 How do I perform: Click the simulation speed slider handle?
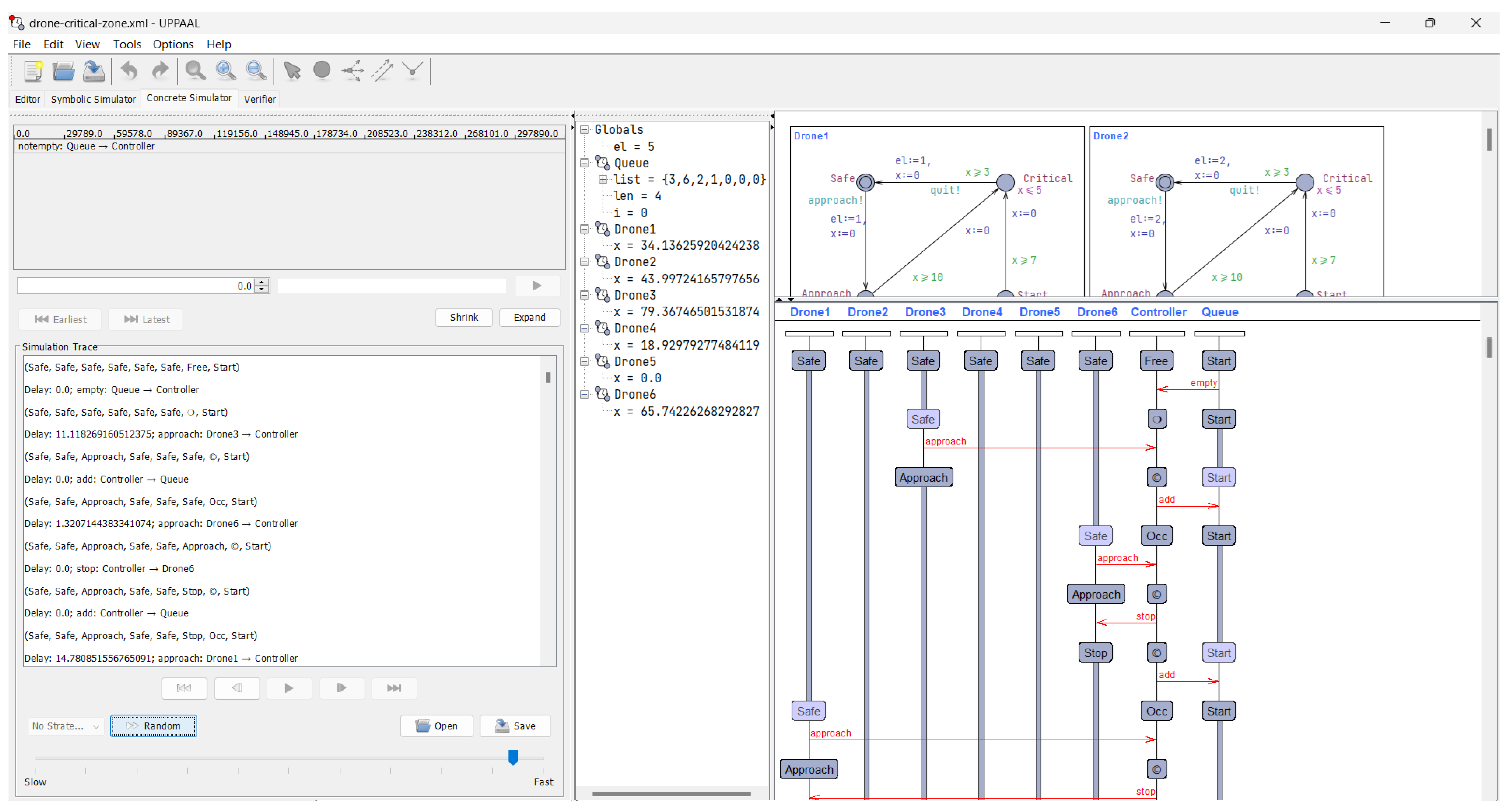pos(513,757)
